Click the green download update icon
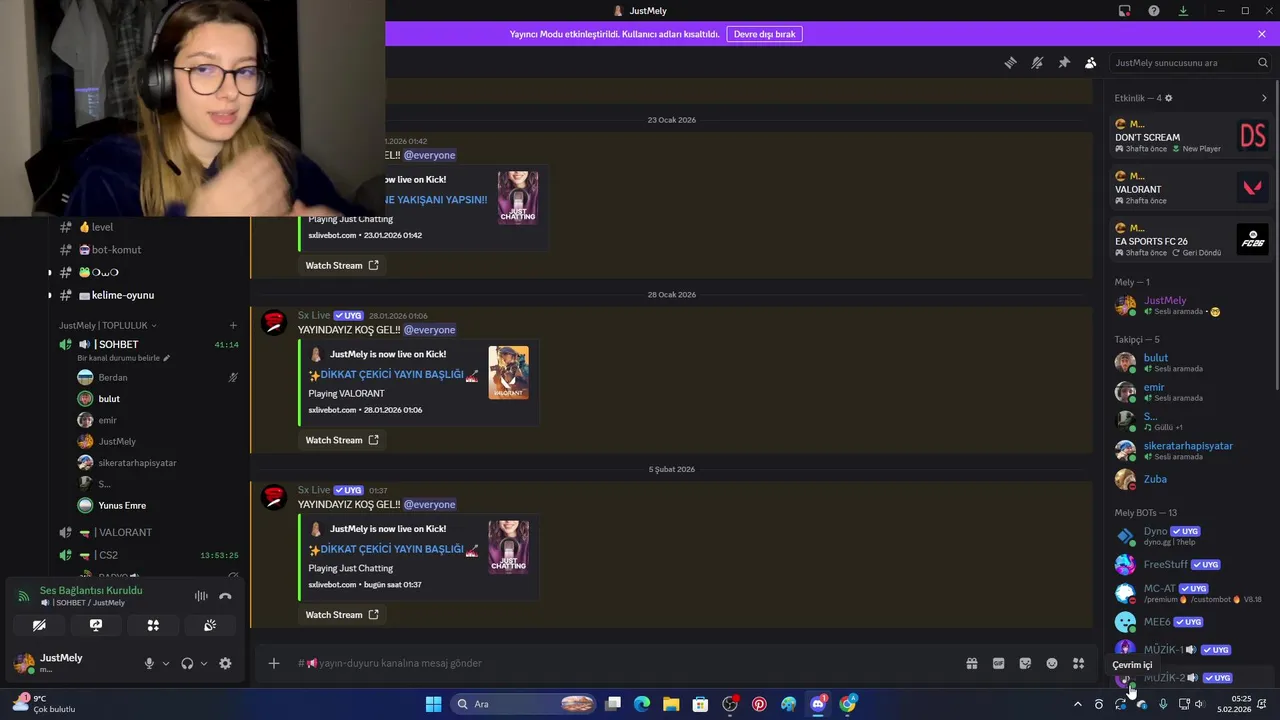This screenshot has width=1280, height=720. (x=1183, y=11)
